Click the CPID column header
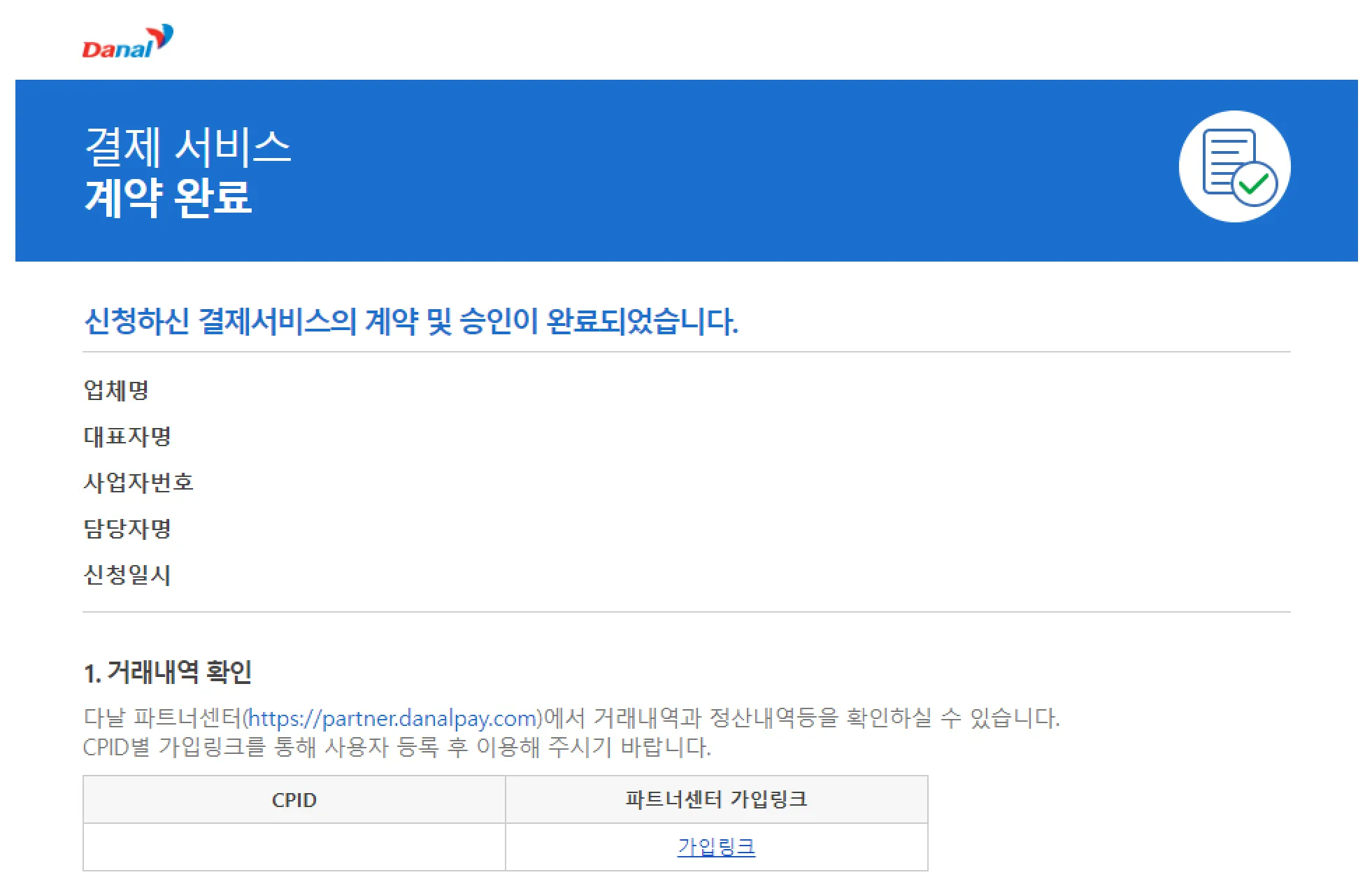This screenshot has height=891, width=1372. click(x=294, y=799)
